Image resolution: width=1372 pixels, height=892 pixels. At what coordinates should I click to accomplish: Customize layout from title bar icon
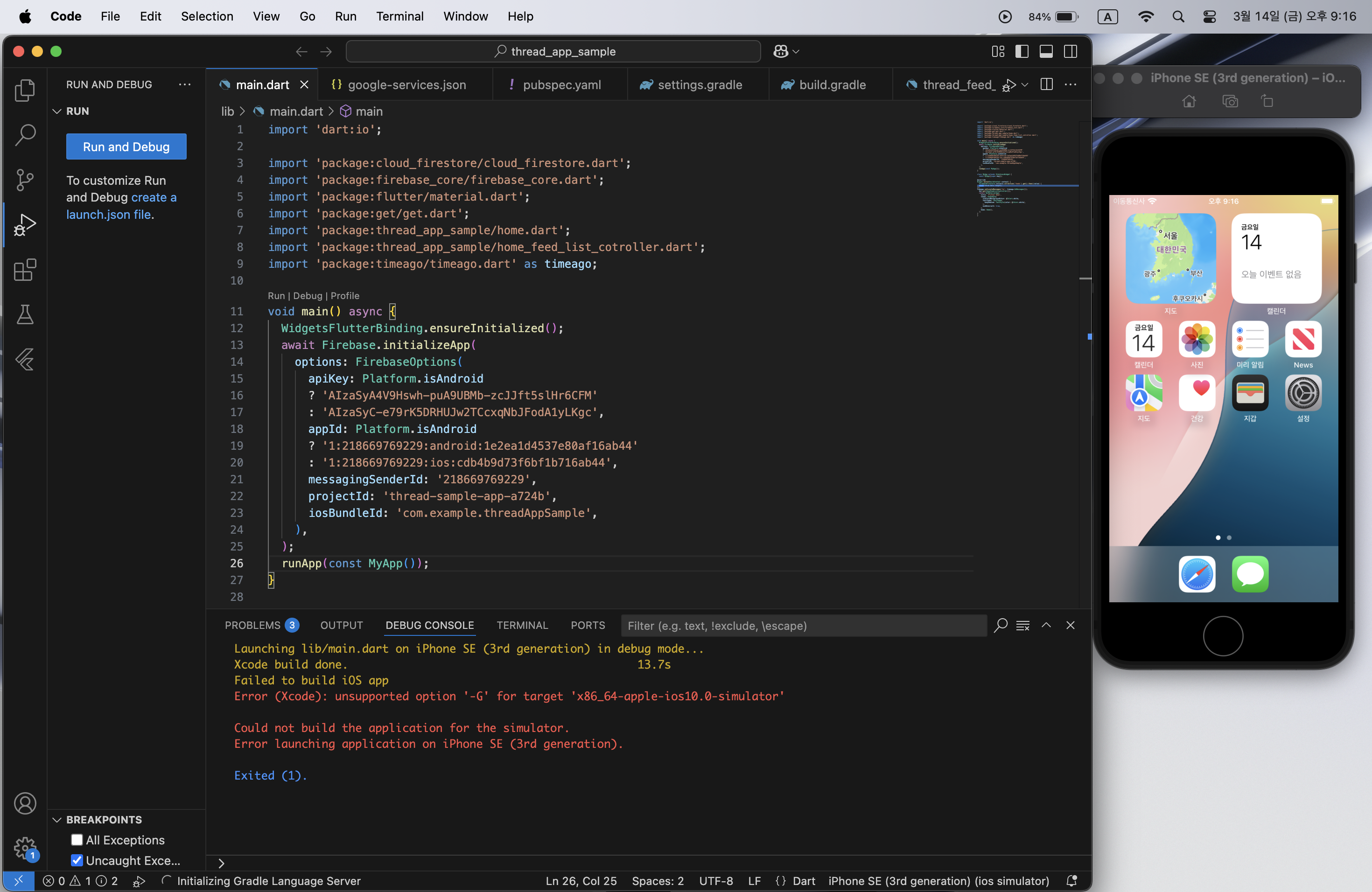998,52
